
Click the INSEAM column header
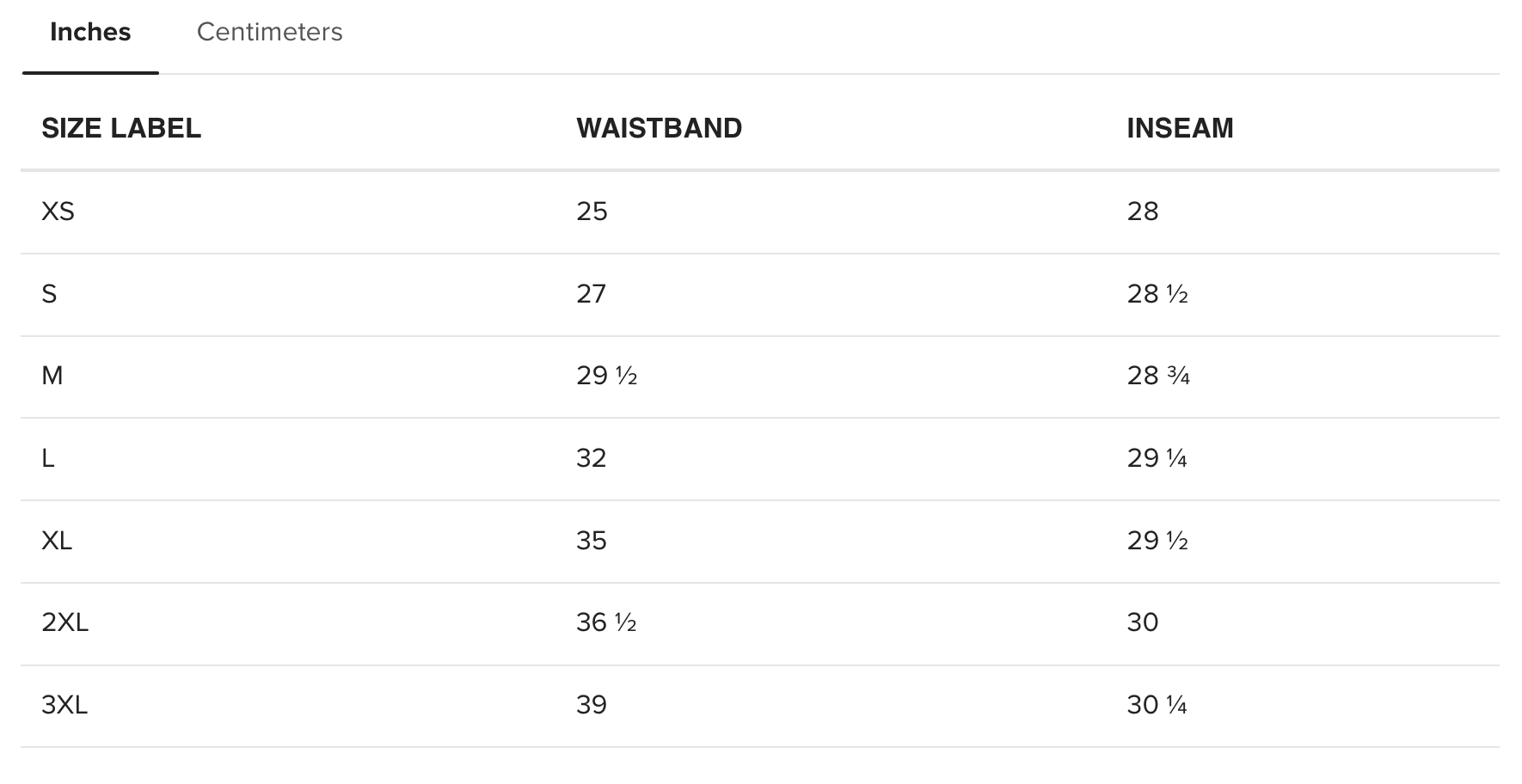pos(1180,128)
